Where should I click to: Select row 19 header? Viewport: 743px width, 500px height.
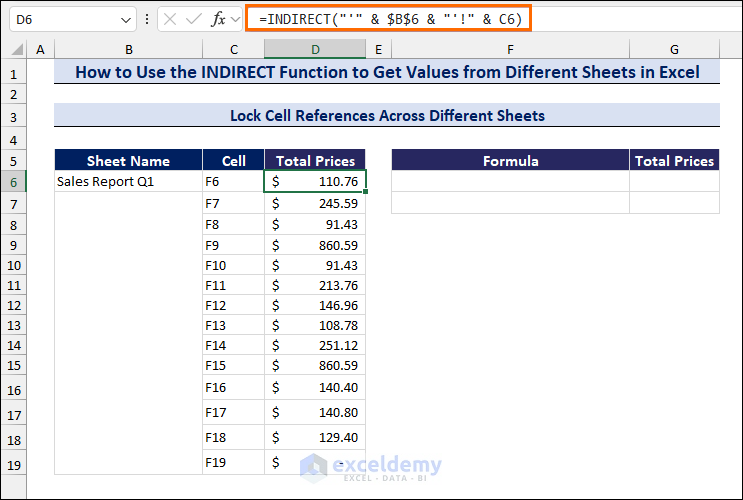[x=14, y=464]
